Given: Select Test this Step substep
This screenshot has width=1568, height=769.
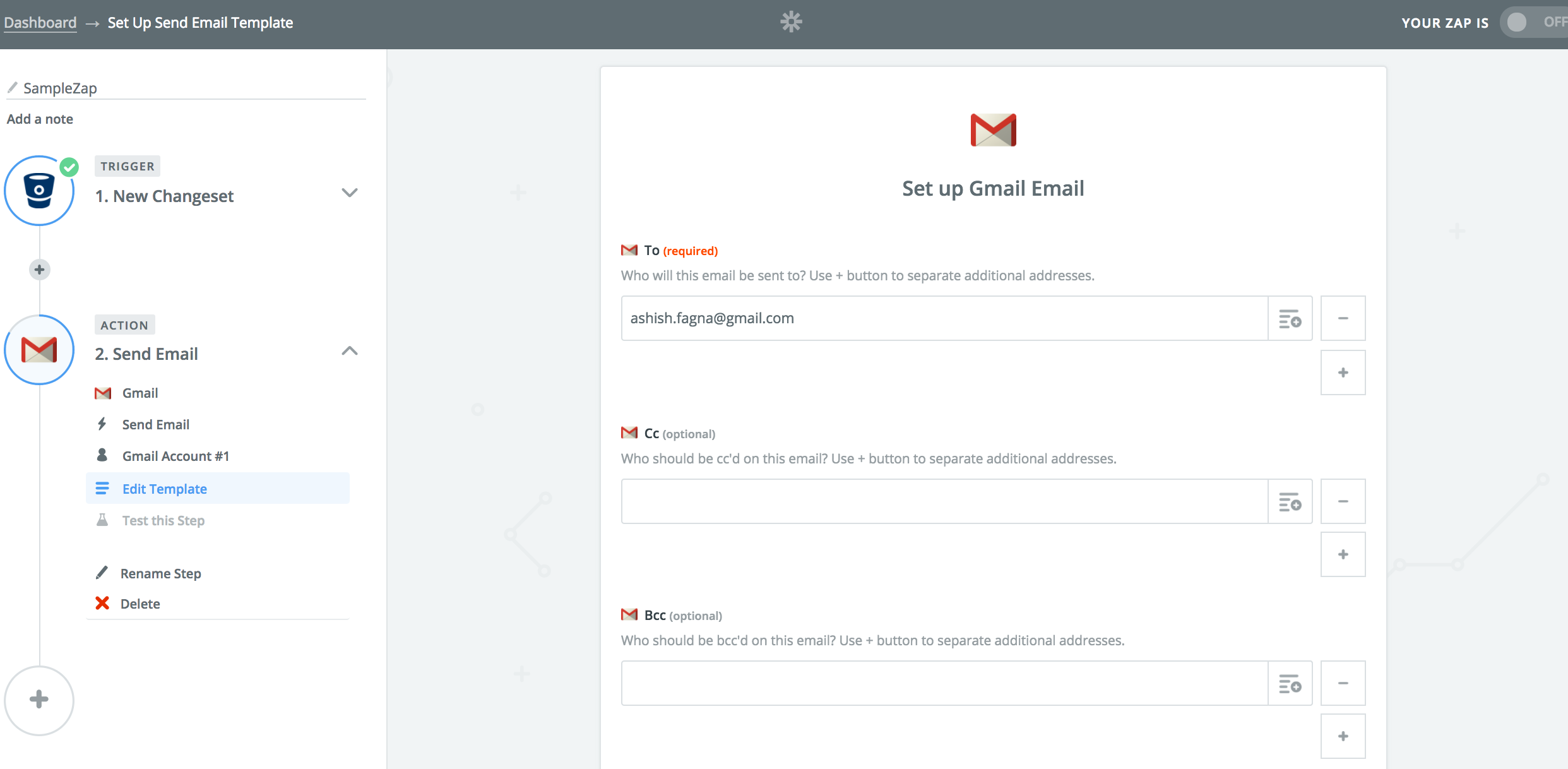Looking at the screenshot, I should coord(163,520).
